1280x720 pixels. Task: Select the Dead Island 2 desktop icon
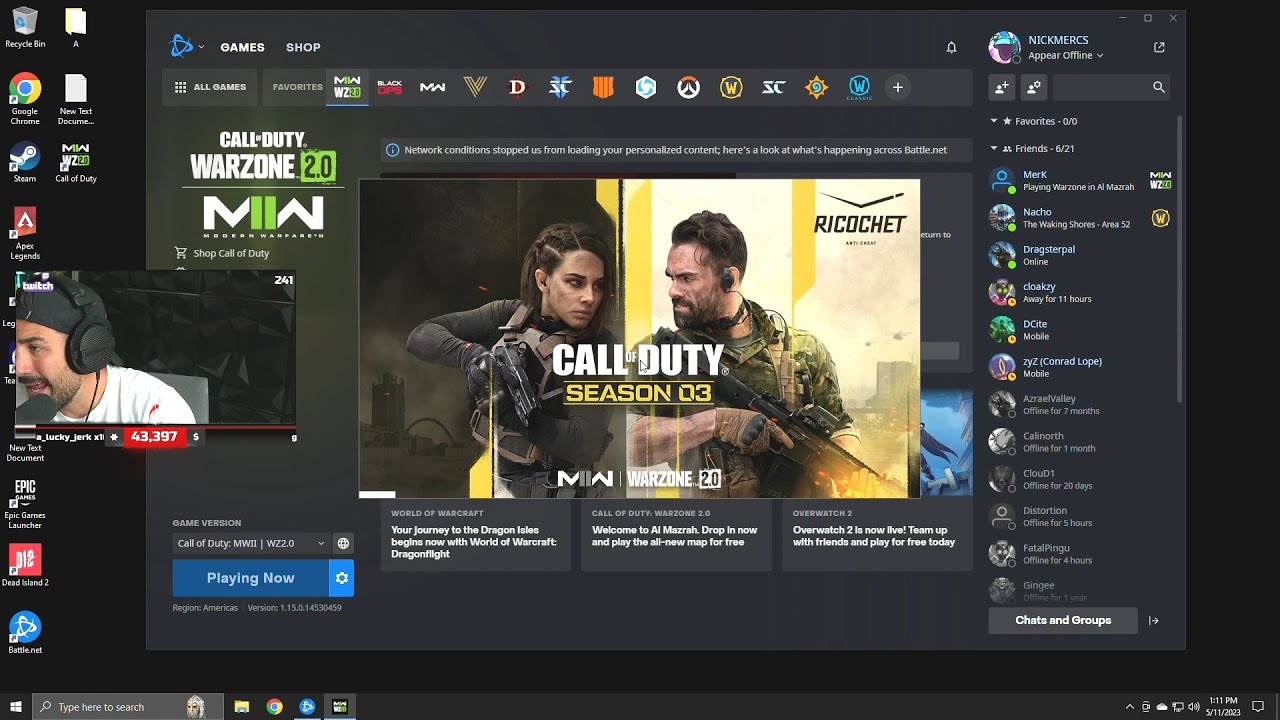25,566
